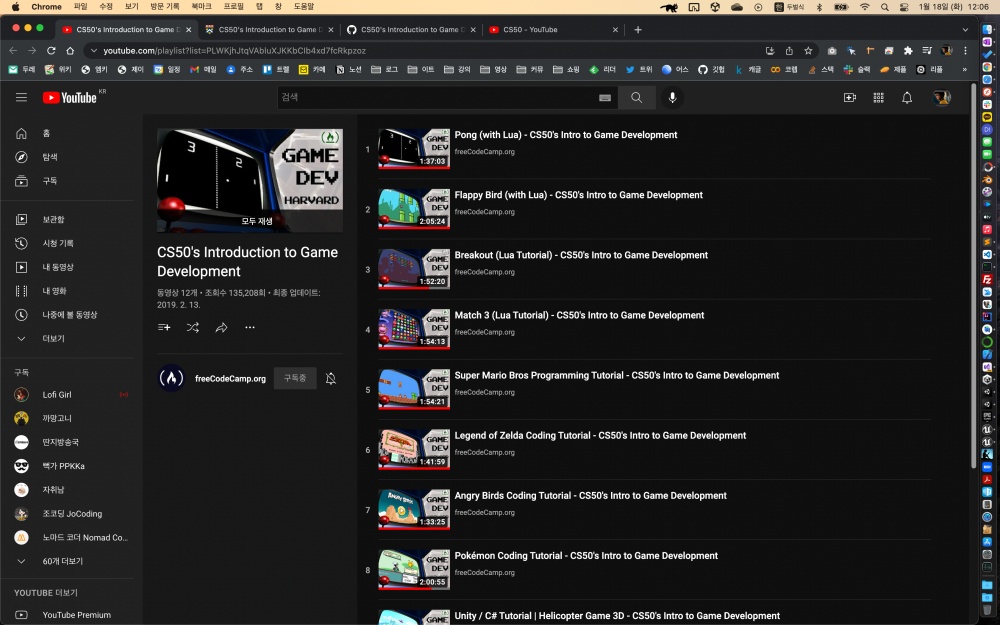The image size is (1000, 625).
Task: Open the account avatar menu
Action: [941, 98]
